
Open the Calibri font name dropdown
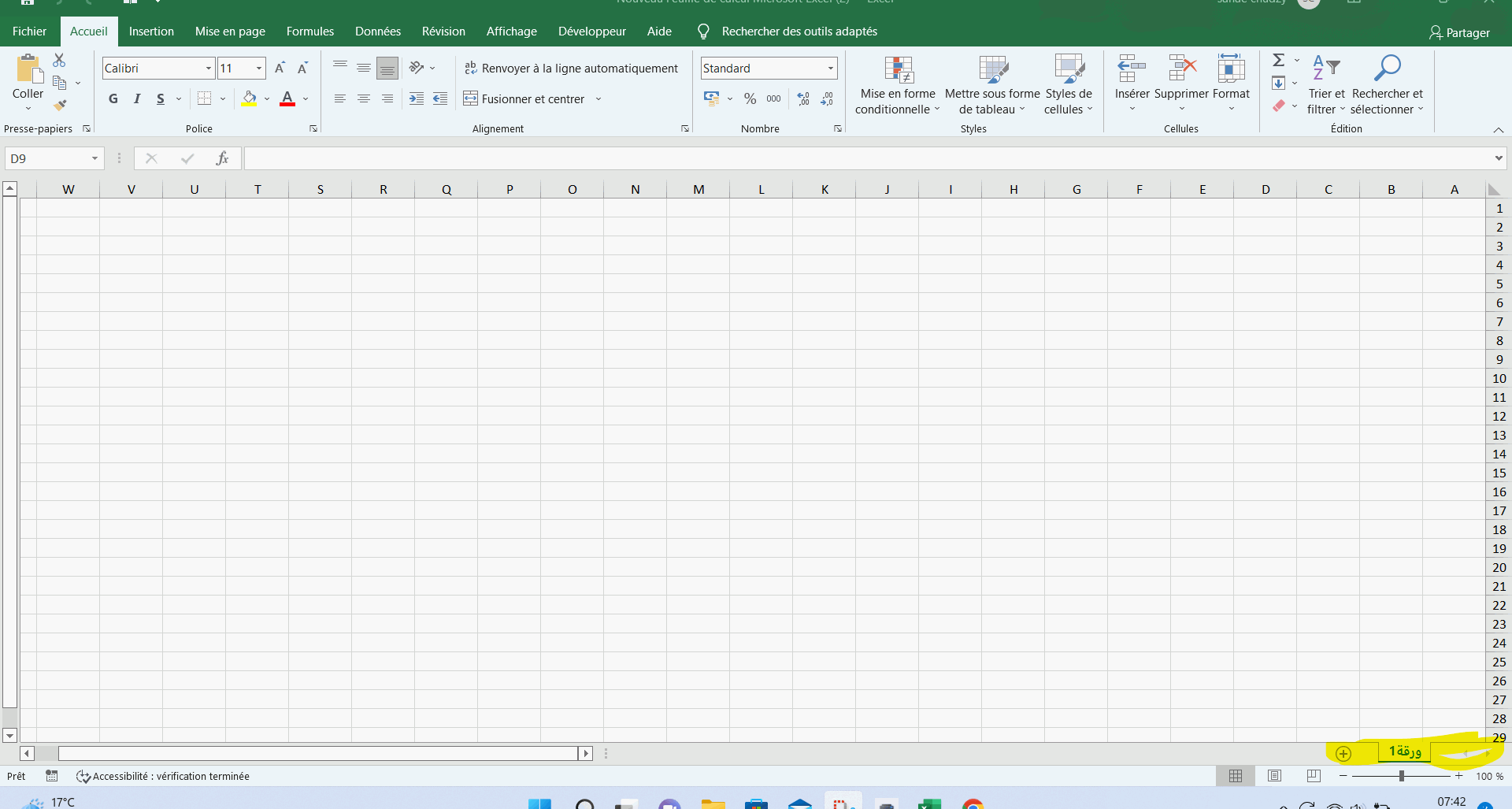point(209,69)
